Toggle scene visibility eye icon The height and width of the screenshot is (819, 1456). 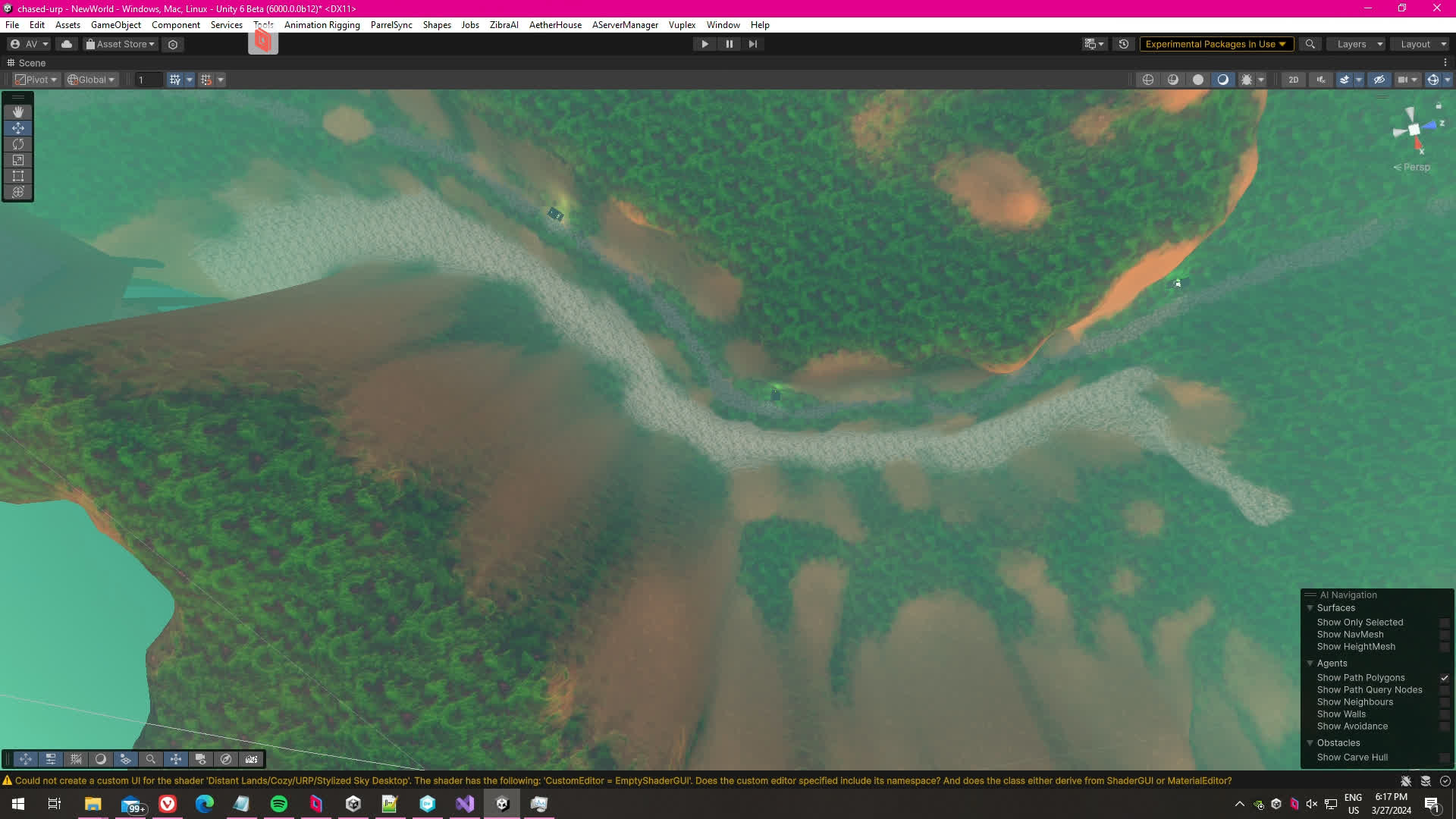1379,80
